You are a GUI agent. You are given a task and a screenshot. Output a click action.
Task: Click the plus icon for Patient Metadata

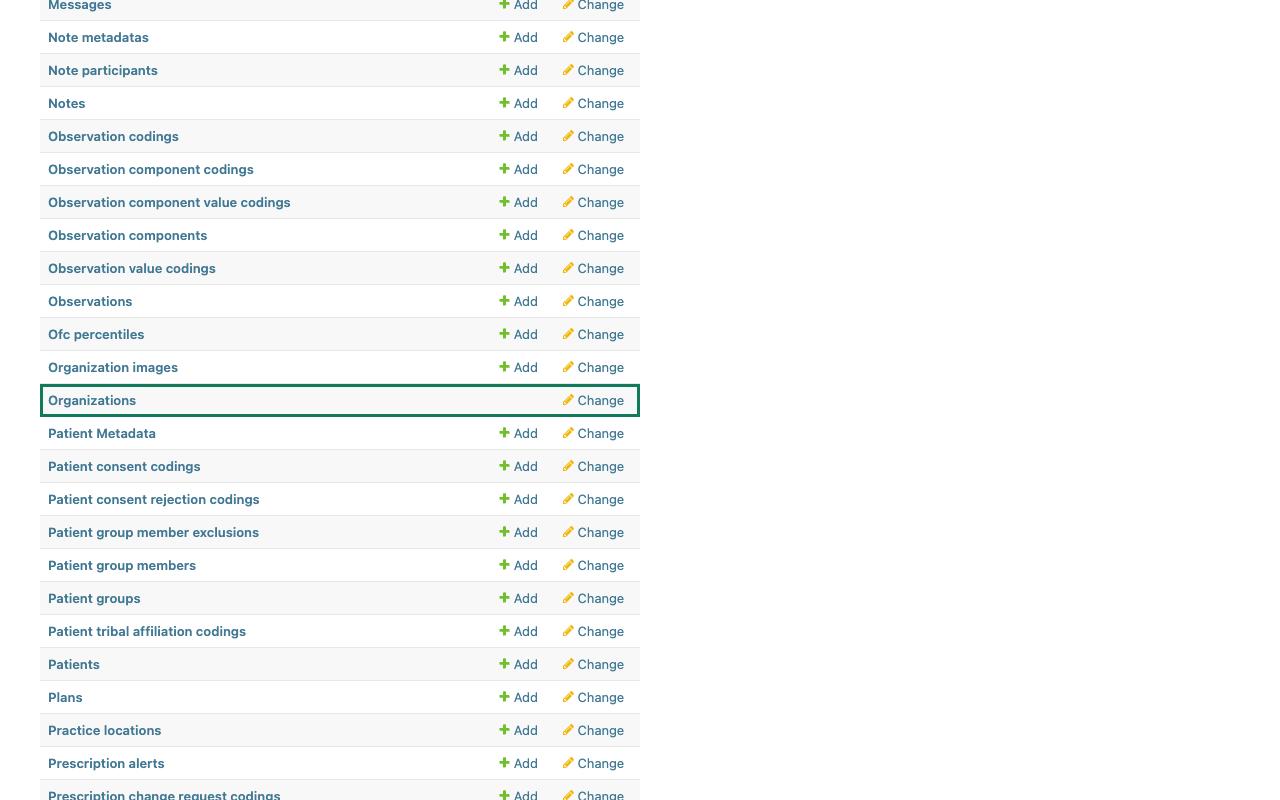505,433
